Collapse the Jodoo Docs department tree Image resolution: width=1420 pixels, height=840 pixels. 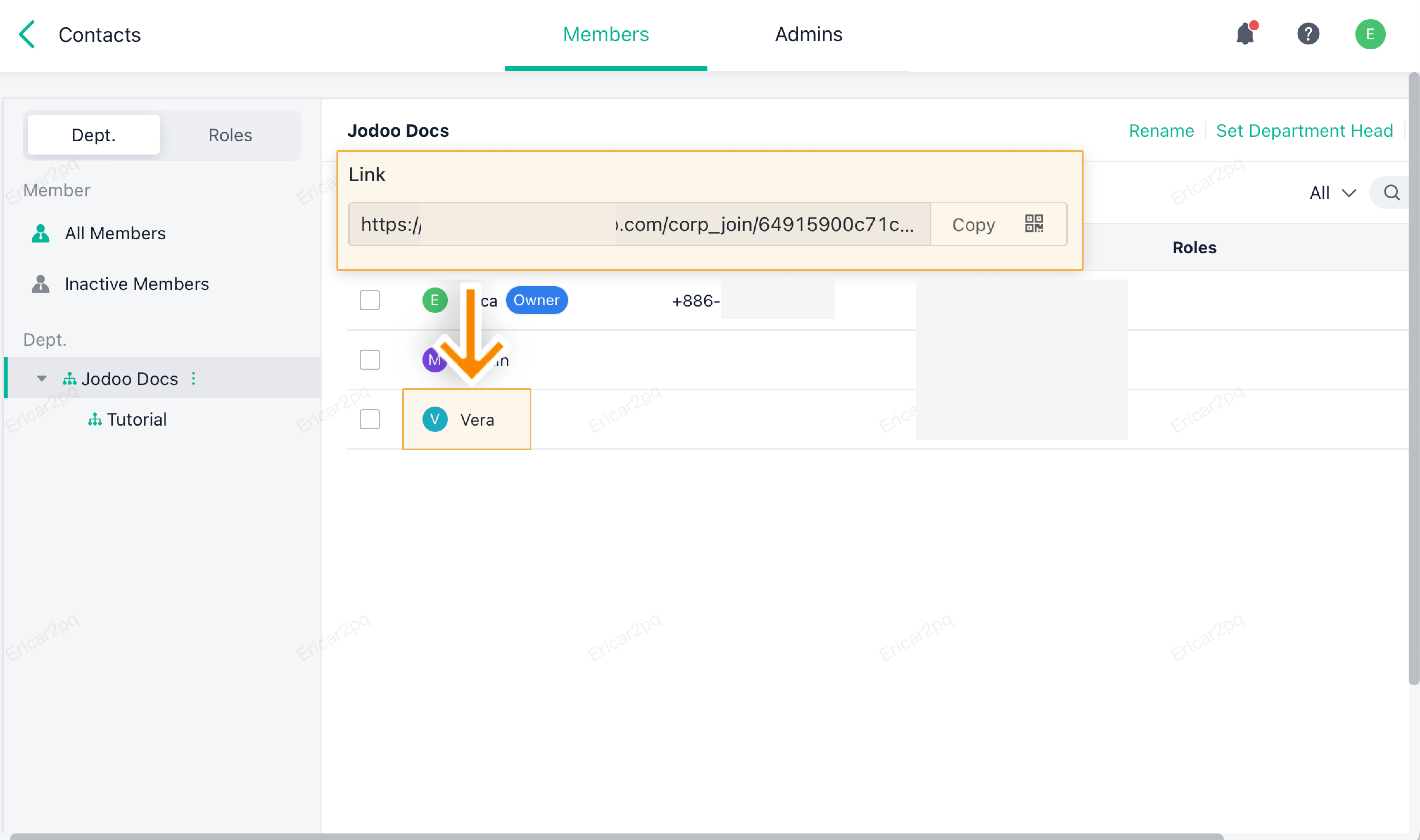(x=41, y=379)
